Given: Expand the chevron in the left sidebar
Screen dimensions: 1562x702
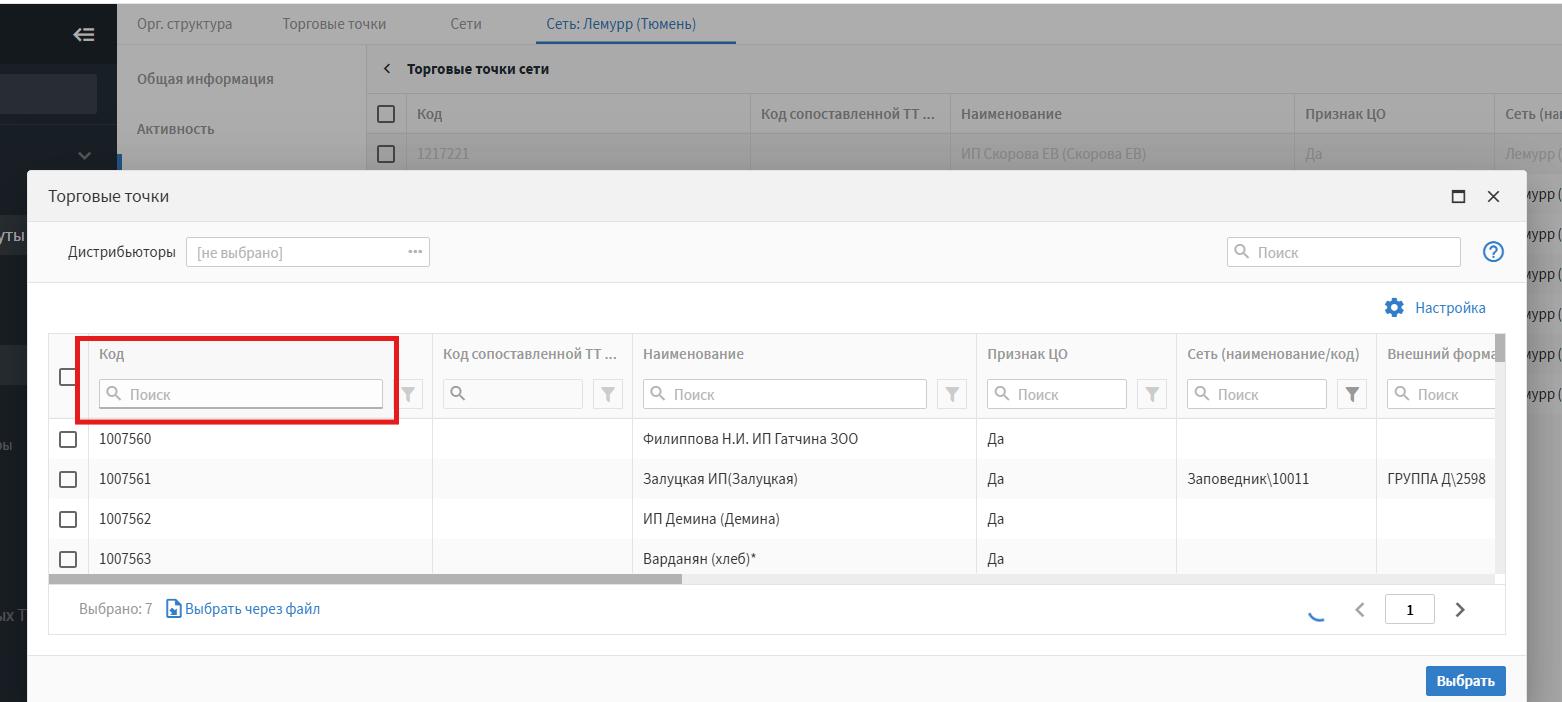Looking at the screenshot, I should coord(84,156).
